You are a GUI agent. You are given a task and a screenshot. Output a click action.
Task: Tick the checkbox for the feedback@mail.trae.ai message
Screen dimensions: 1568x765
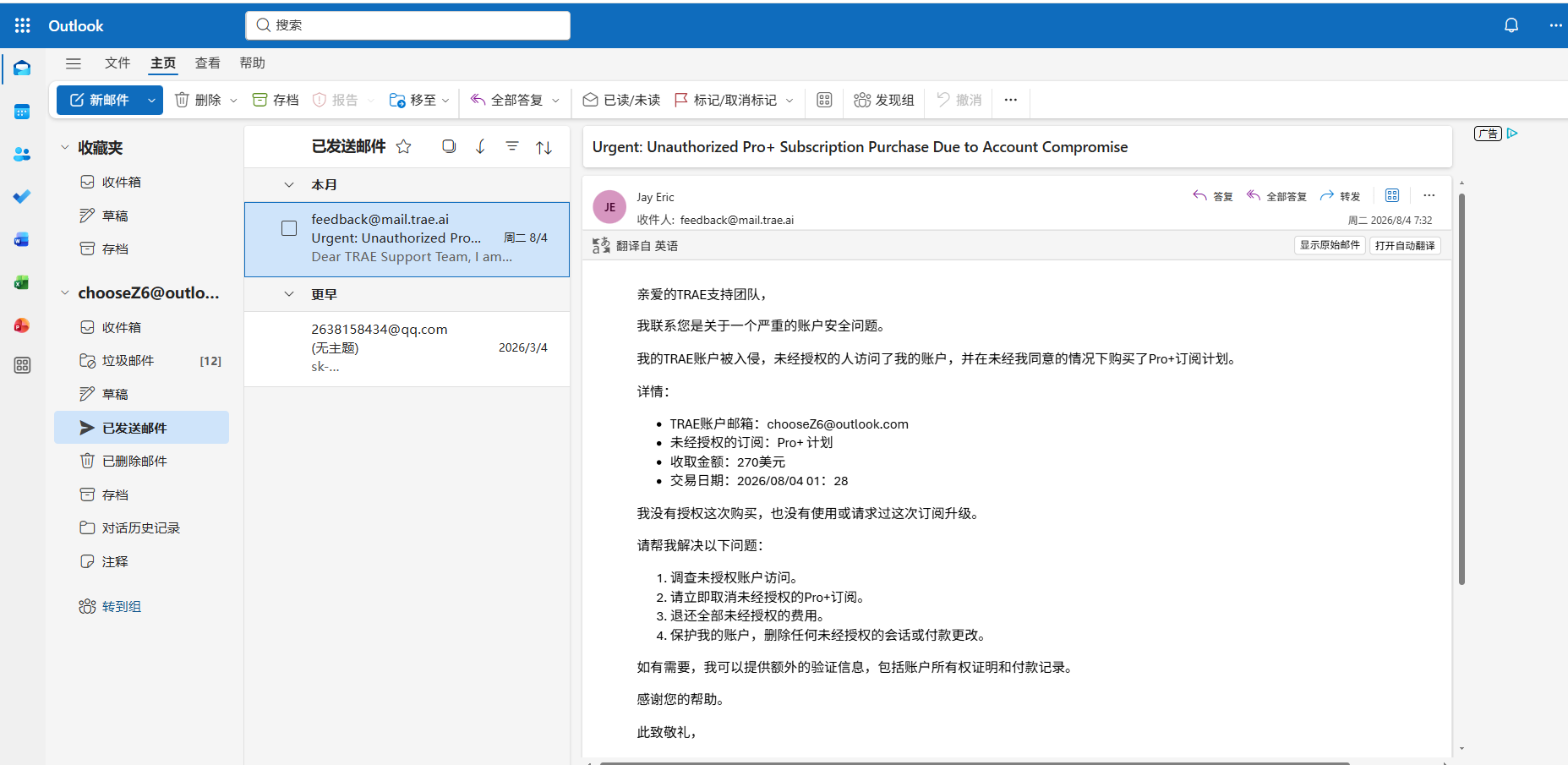pyautogui.click(x=289, y=228)
